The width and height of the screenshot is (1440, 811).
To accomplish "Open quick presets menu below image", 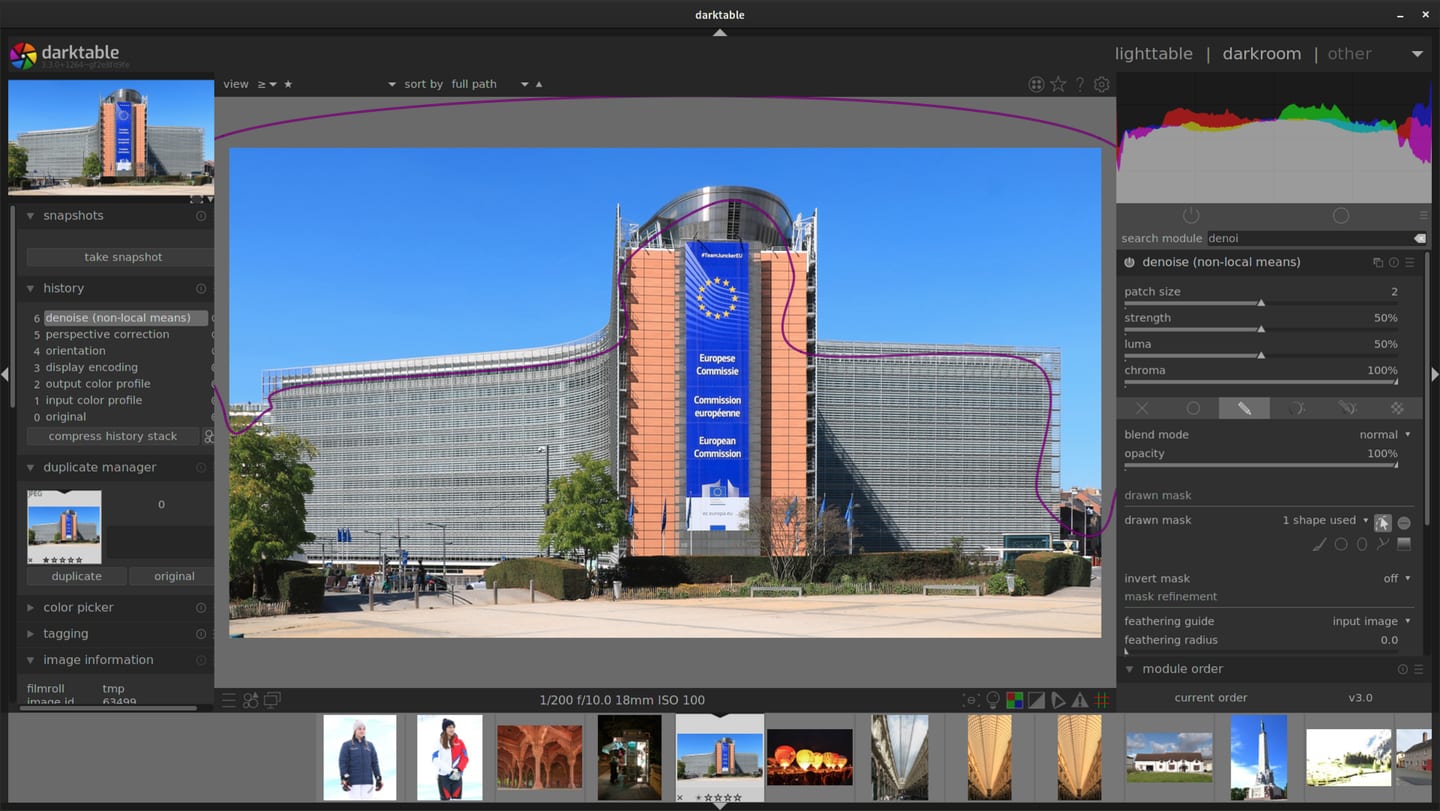I will pos(229,700).
